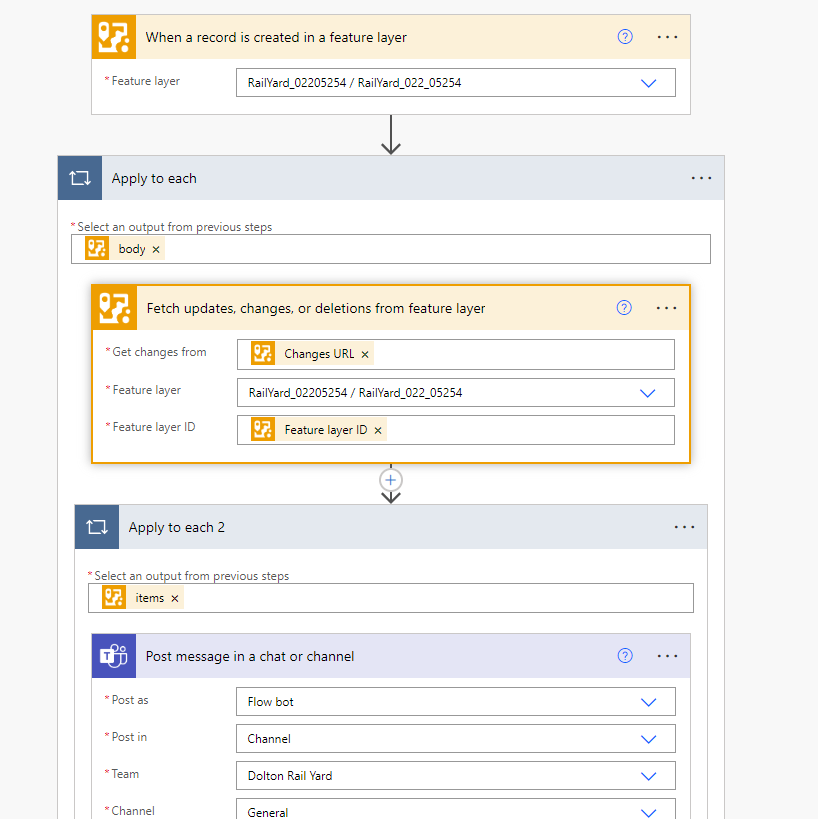Image resolution: width=818 pixels, height=819 pixels.
Task: Click the trigger title text
Action: [276, 38]
